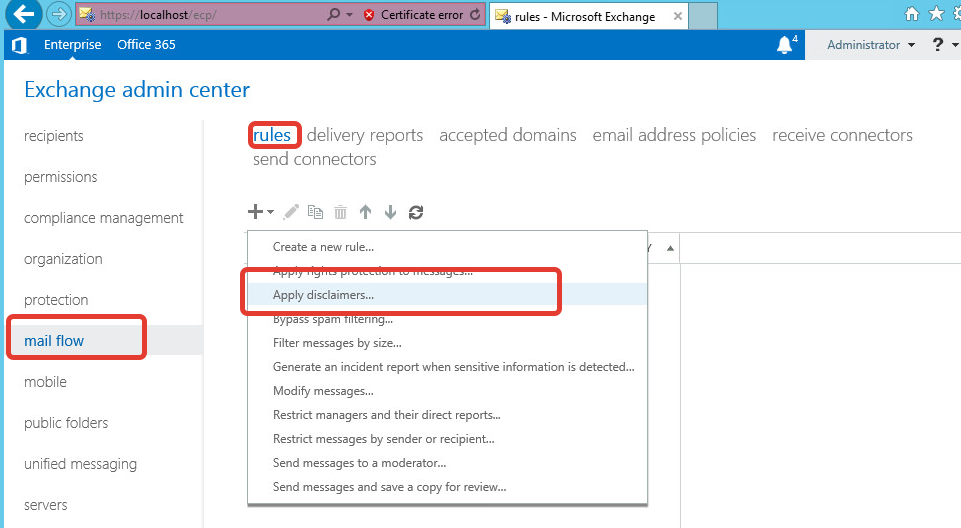The height and width of the screenshot is (528, 961).
Task: Refresh the page from the address bar
Action: click(x=475, y=15)
